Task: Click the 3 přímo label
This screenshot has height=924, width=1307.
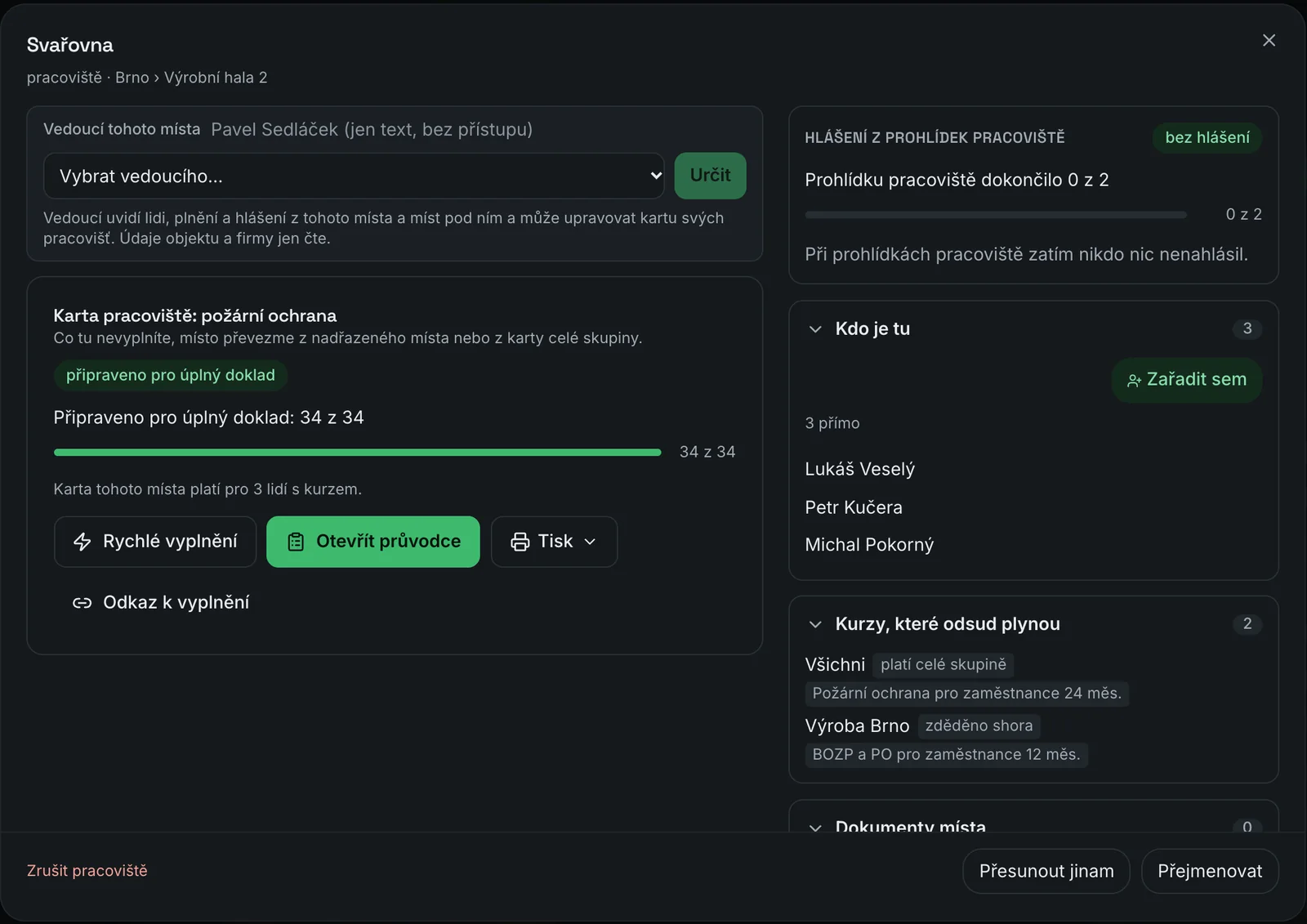Action: pyautogui.click(x=832, y=423)
